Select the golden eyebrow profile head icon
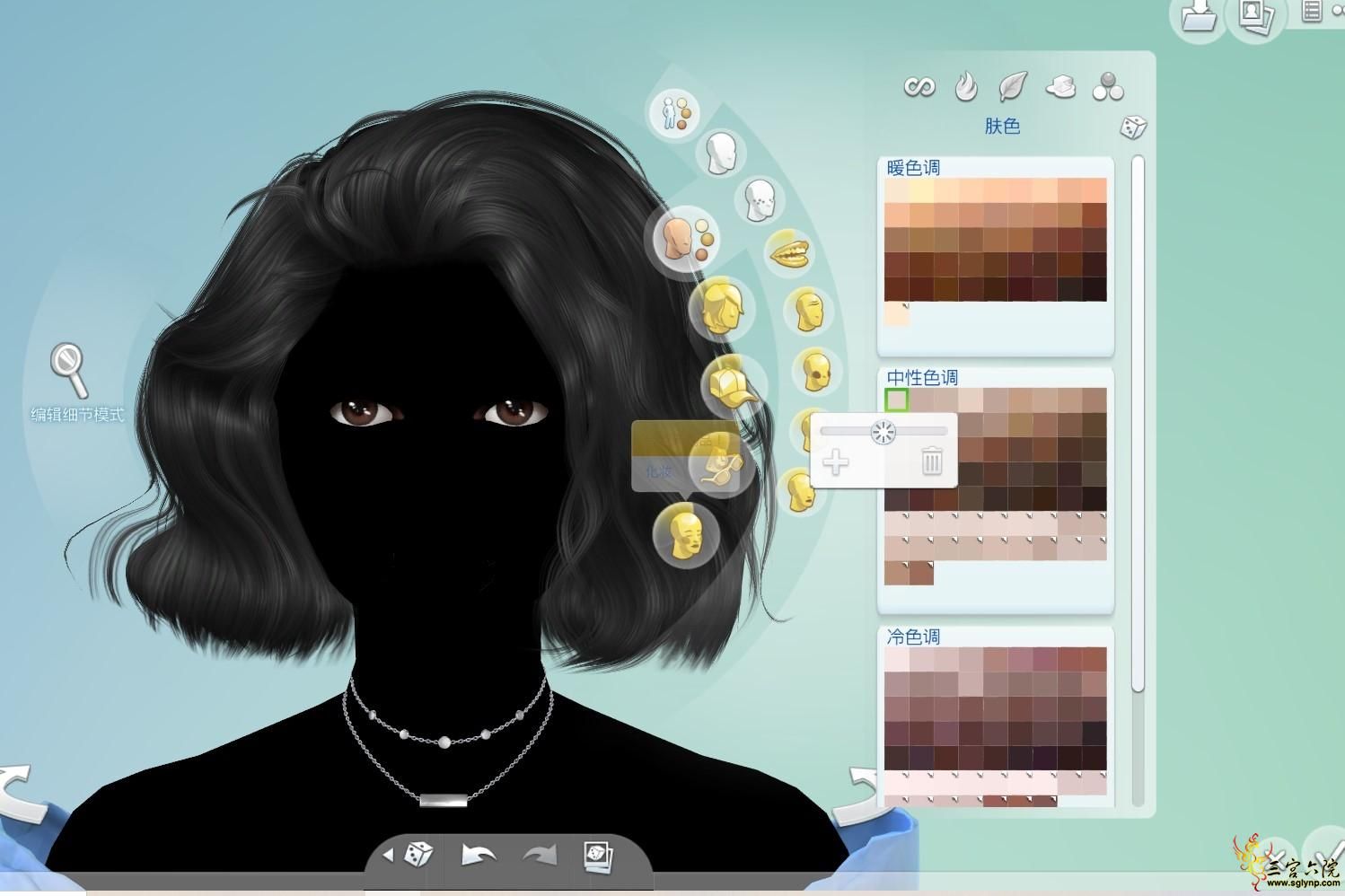 pyautogui.click(x=809, y=311)
